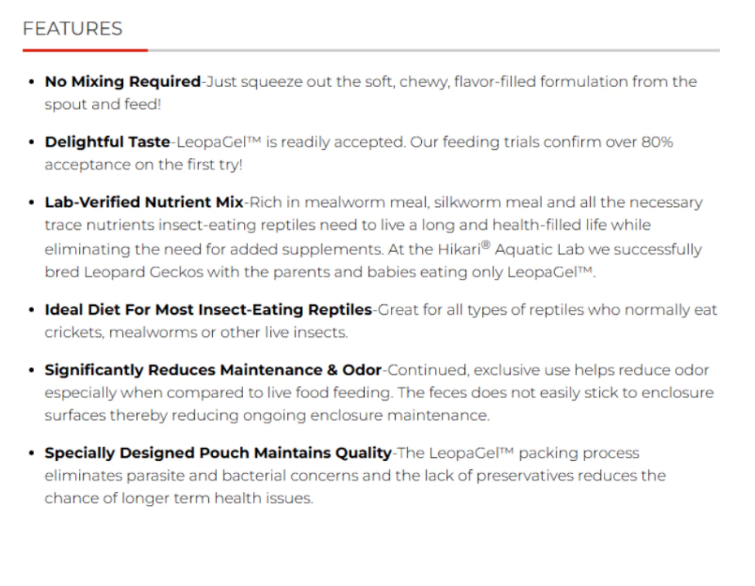Click the bullet point before "No Mixing Required"
The height and width of the screenshot is (586, 755).
[x=33, y=82]
